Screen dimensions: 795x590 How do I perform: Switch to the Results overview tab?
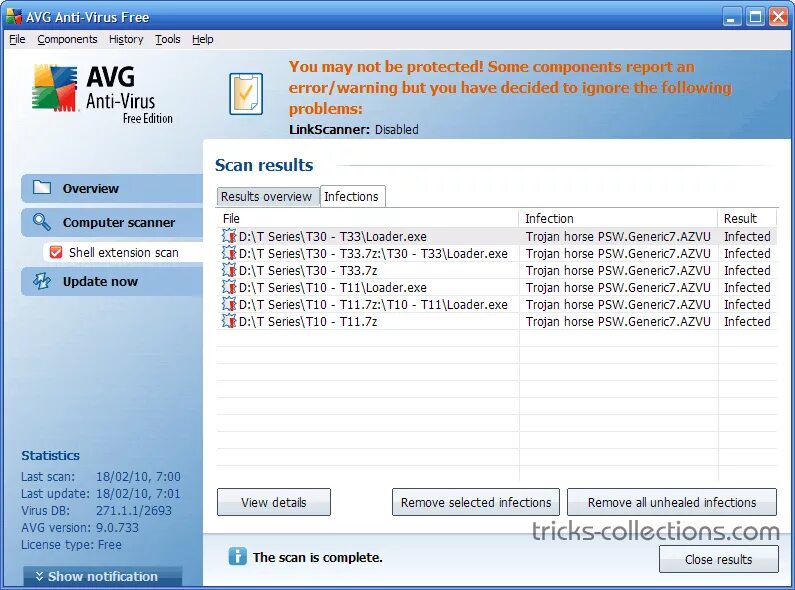coord(266,197)
